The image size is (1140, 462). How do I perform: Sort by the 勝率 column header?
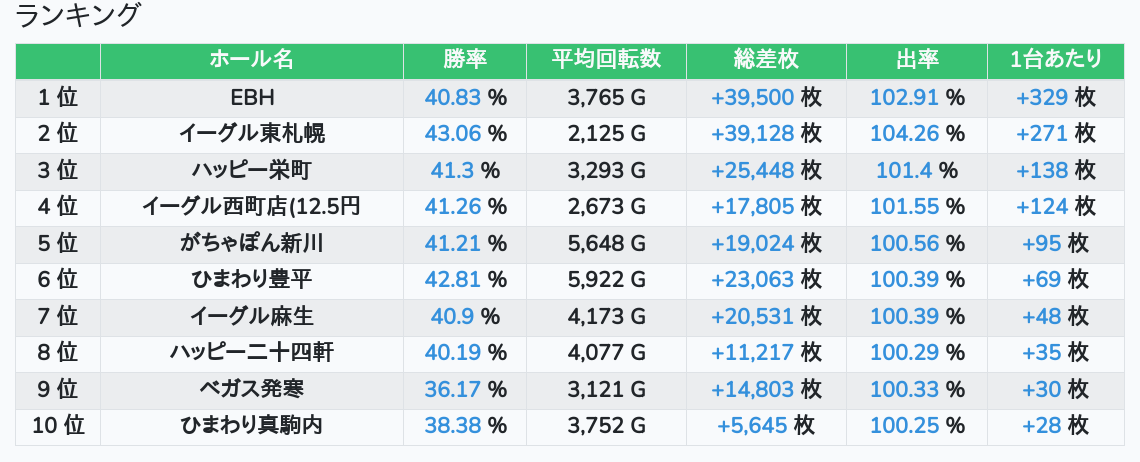(x=465, y=60)
